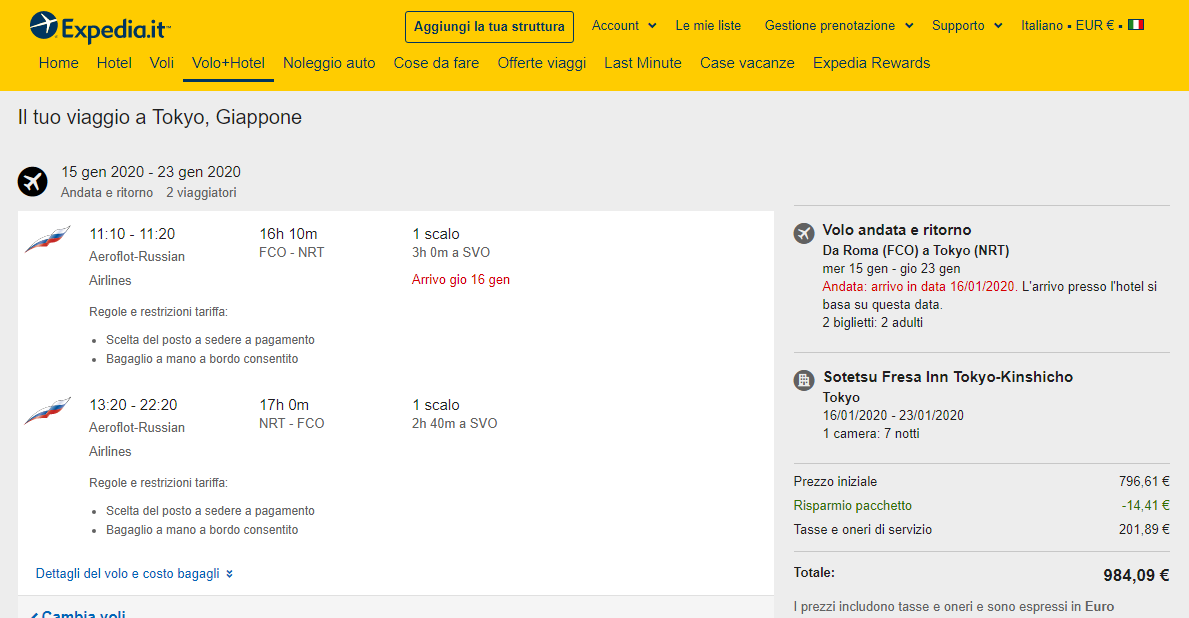Image resolution: width=1189 pixels, height=618 pixels.
Task: Select the Volo+Hotel tab
Action: coord(228,63)
